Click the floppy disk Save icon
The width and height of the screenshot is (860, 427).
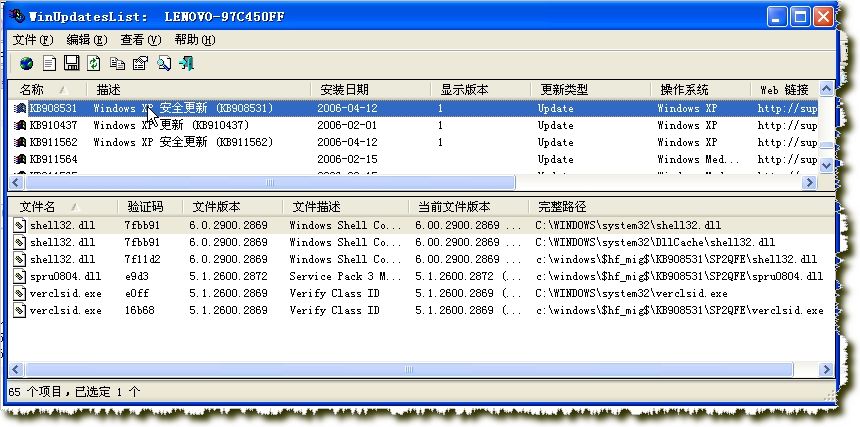pos(72,63)
